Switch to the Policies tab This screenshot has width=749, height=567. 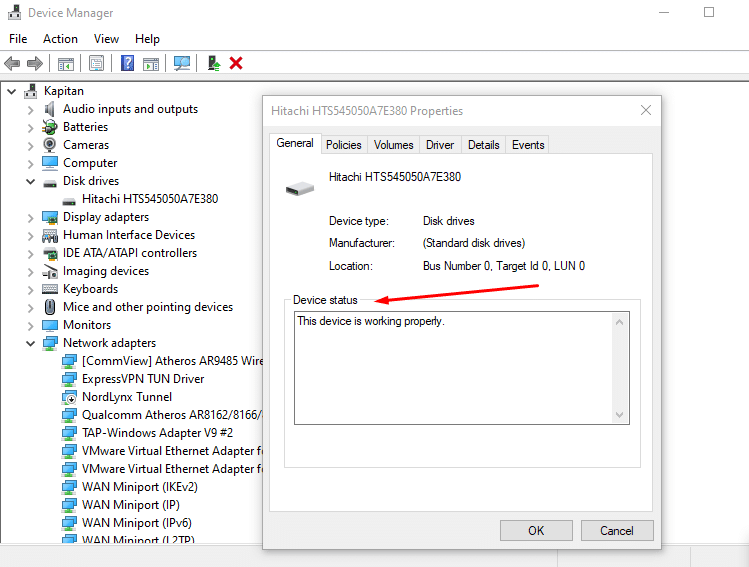(x=343, y=145)
